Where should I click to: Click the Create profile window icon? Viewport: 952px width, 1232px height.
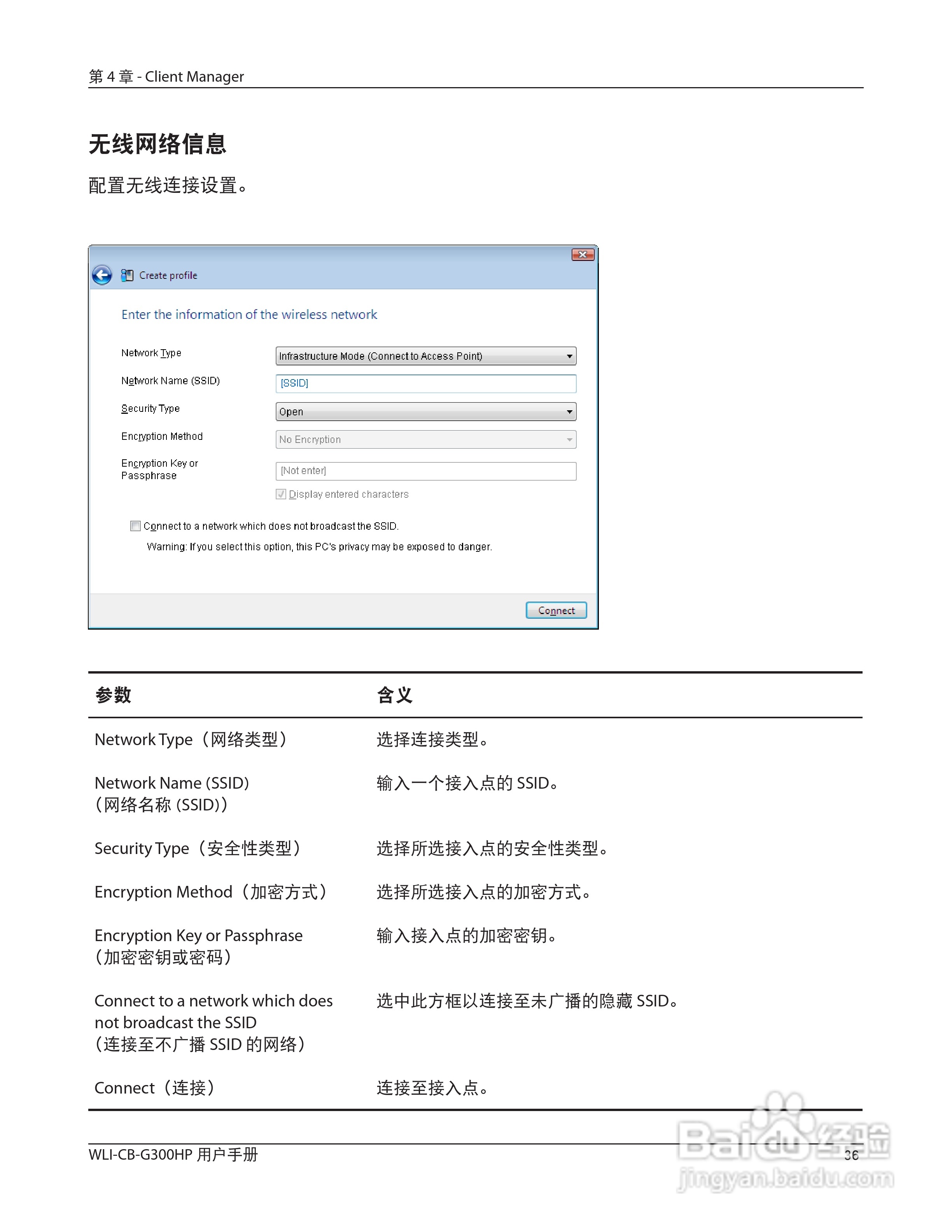pos(128,274)
